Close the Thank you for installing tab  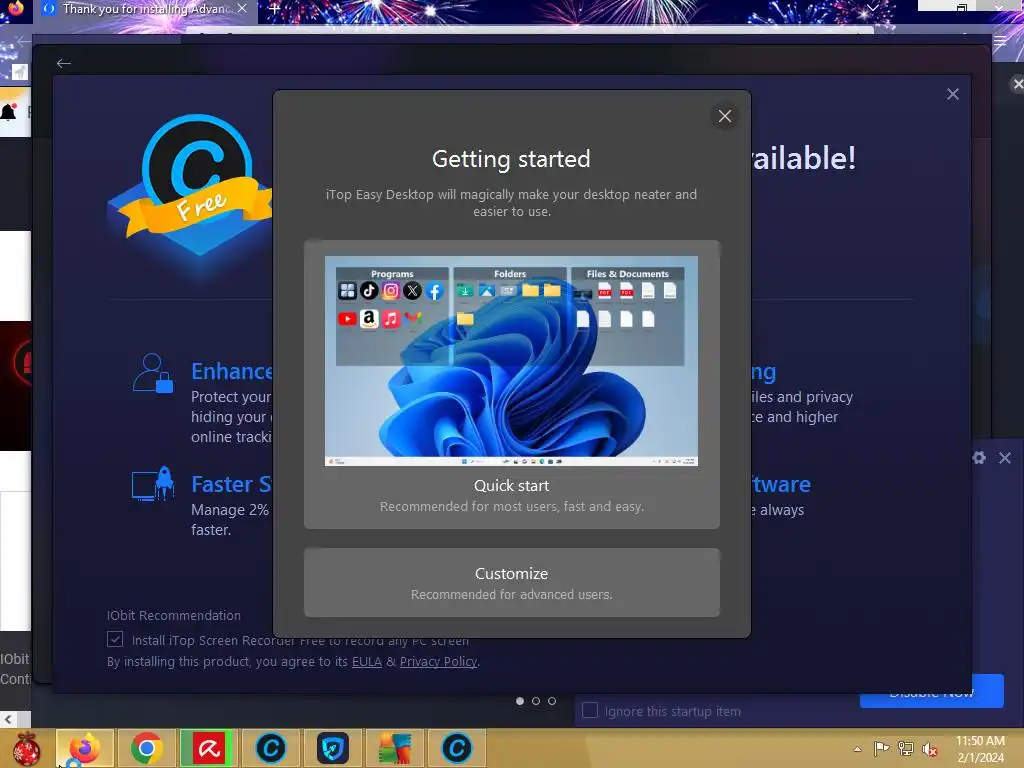(x=242, y=8)
